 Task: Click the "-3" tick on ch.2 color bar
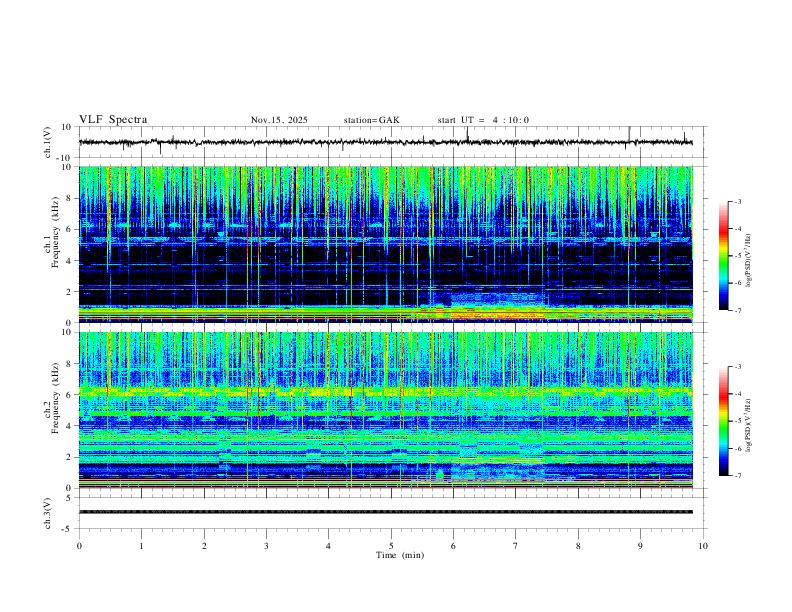(x=737, y=367)
